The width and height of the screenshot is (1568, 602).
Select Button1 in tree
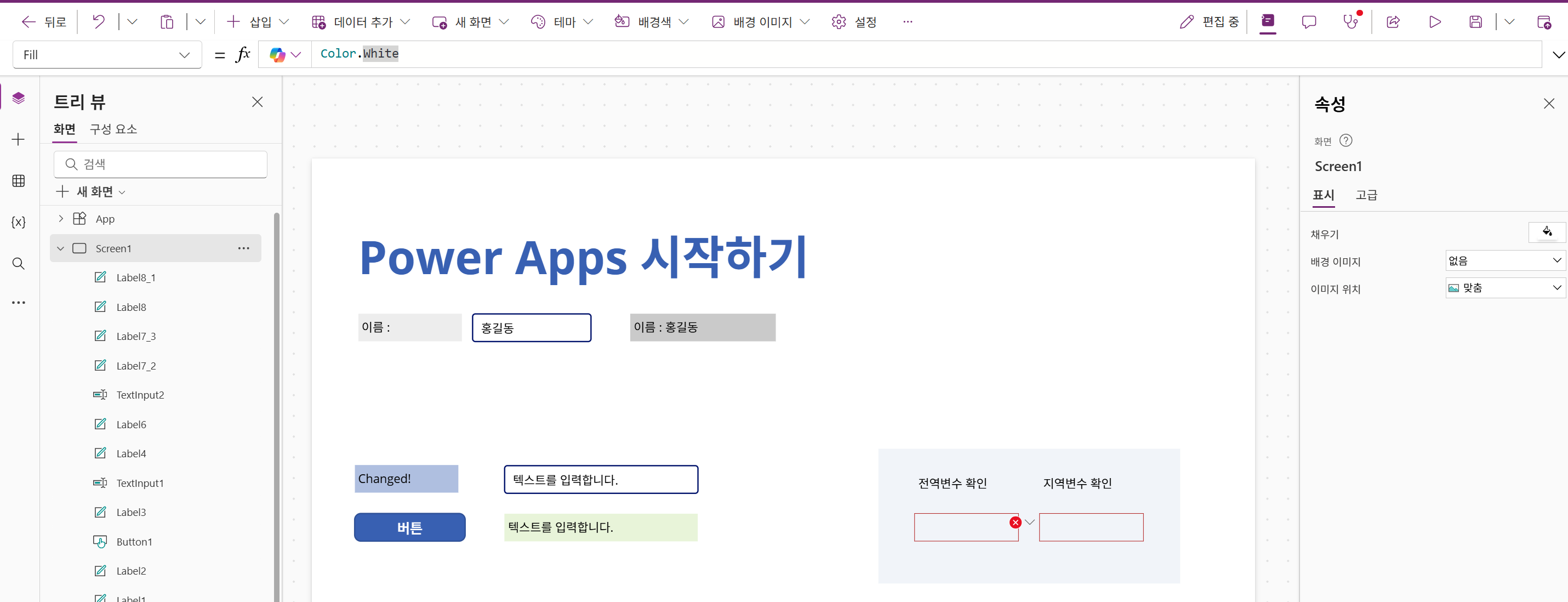[x=134, y=542]
